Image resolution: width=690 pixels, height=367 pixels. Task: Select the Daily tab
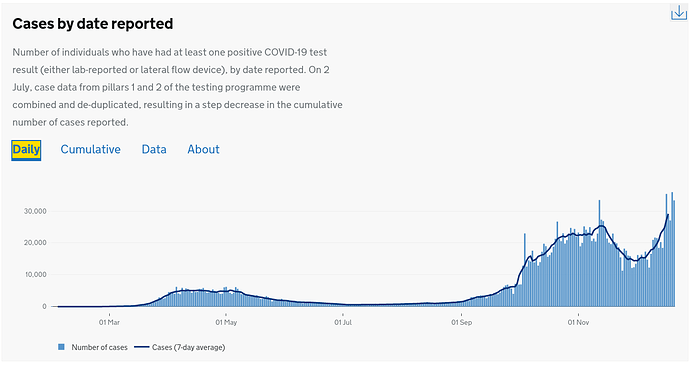point(26,150)
